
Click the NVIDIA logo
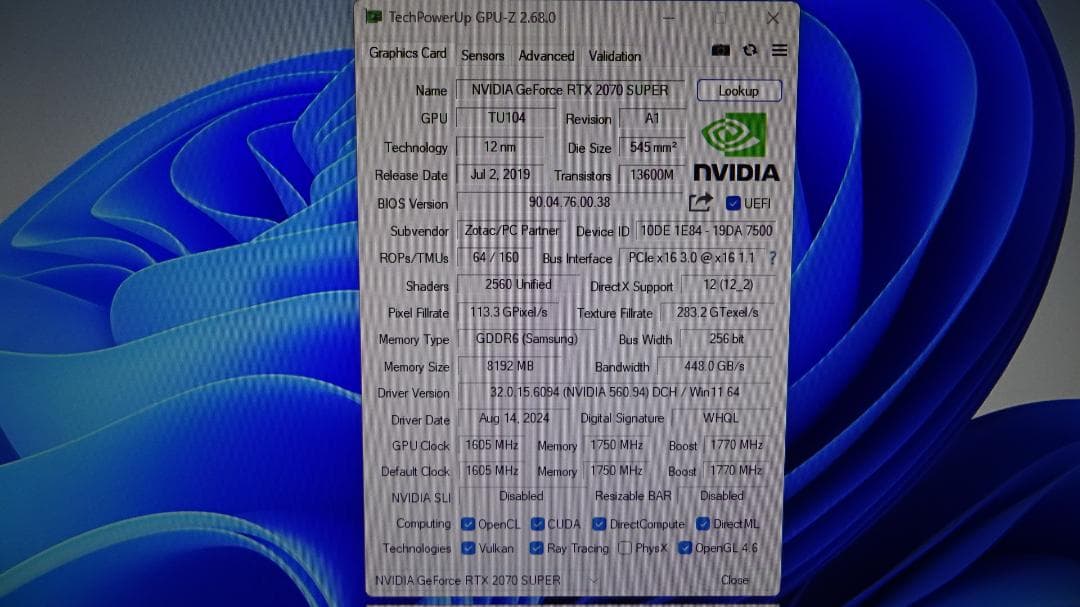(x=736, y=147)
